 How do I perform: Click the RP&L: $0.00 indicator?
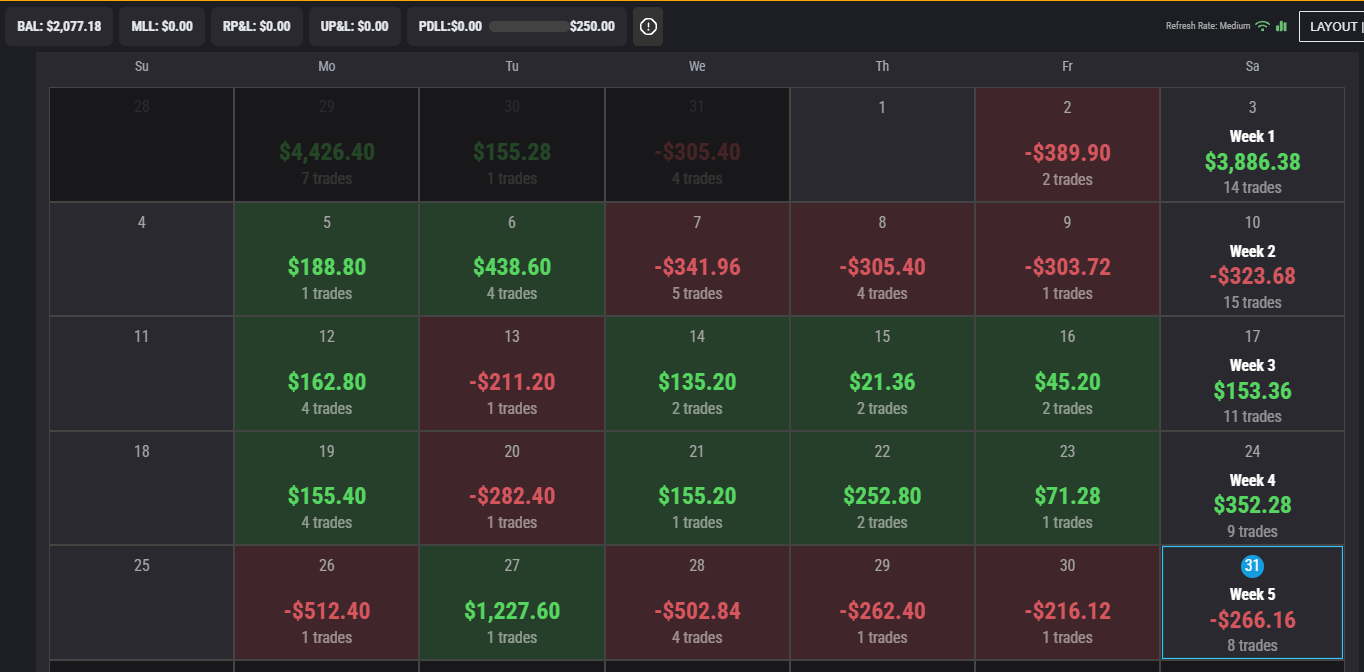(256, 26)
